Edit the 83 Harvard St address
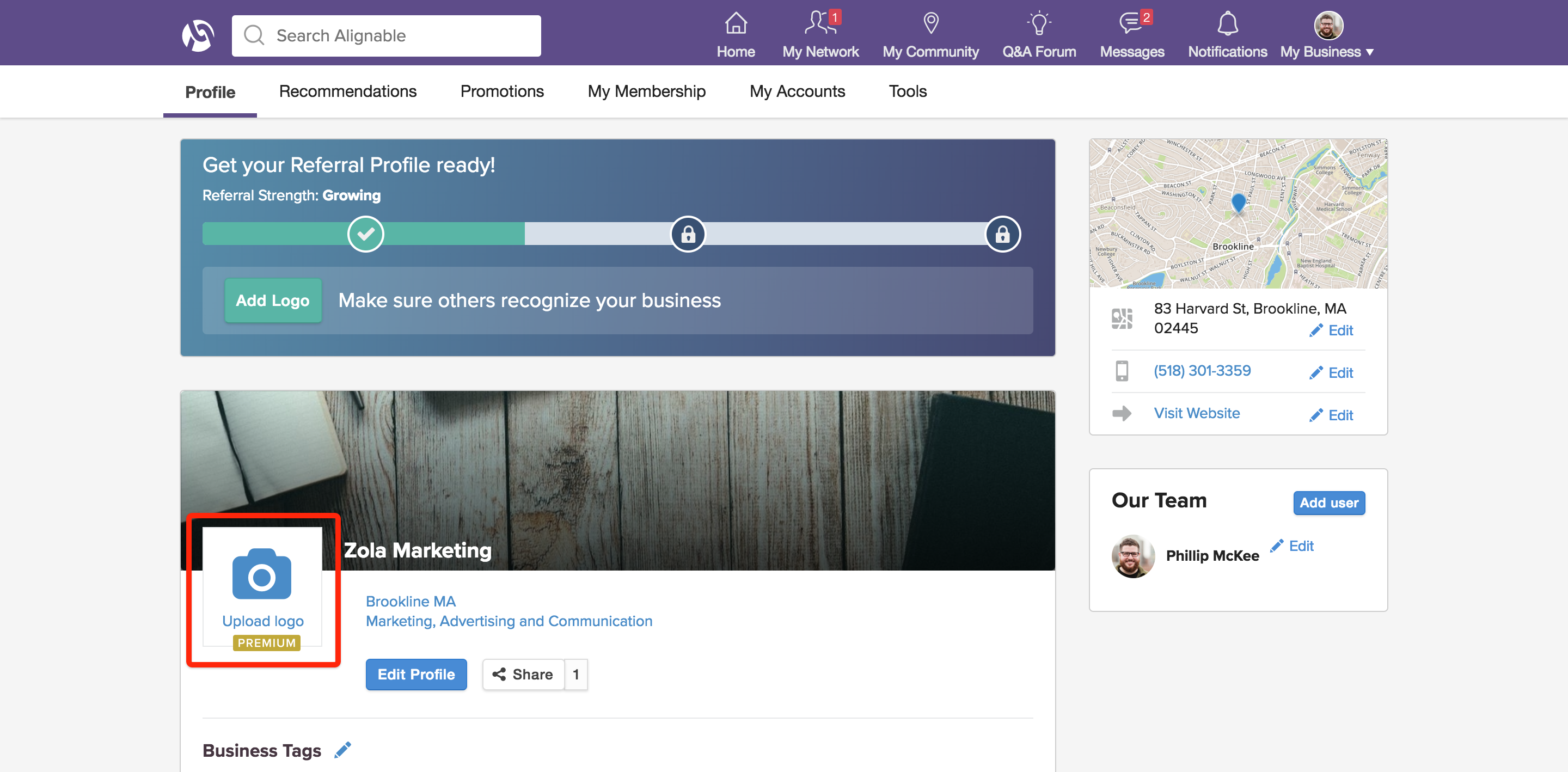1568x772 pixels. coord(1331,330)
